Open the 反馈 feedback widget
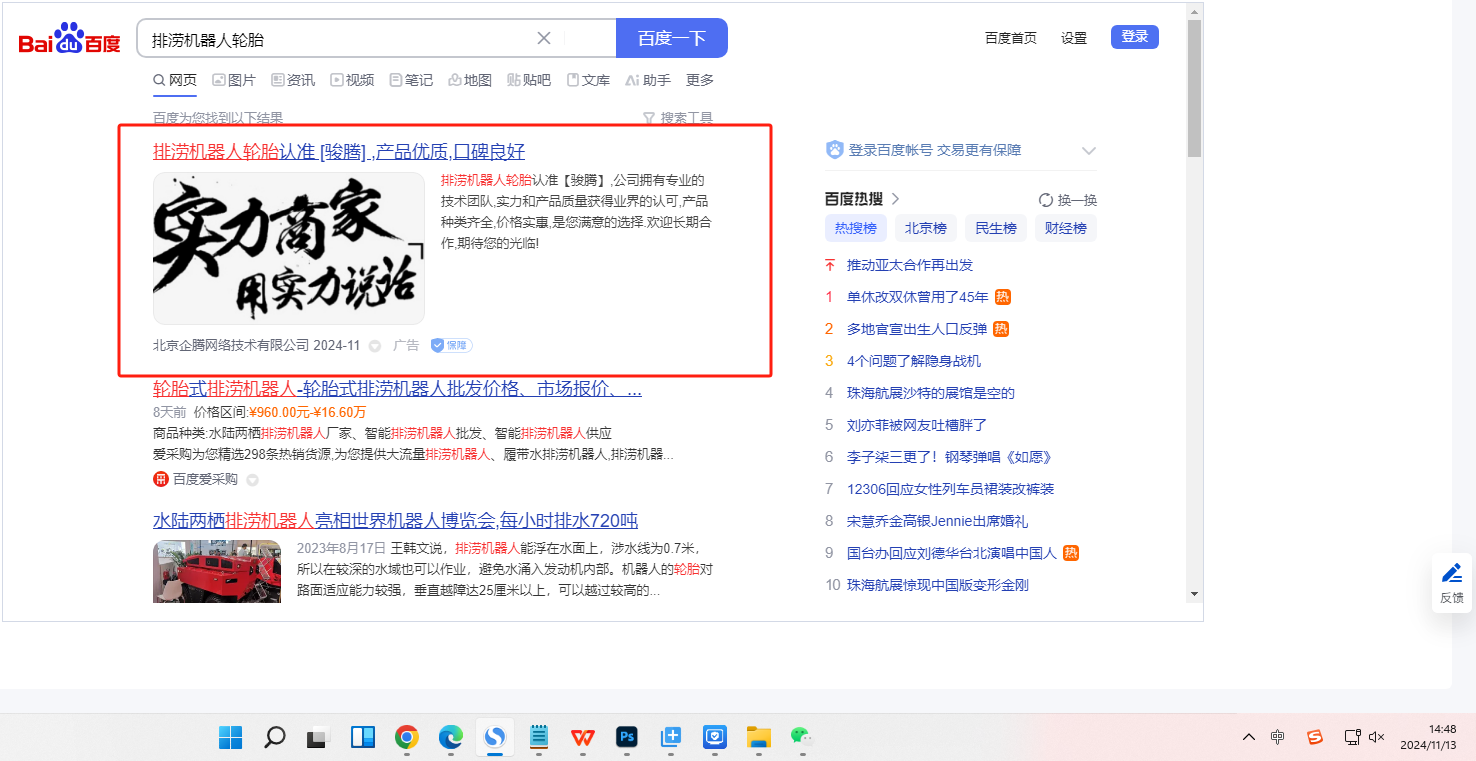 click(x=1452, y=583)
